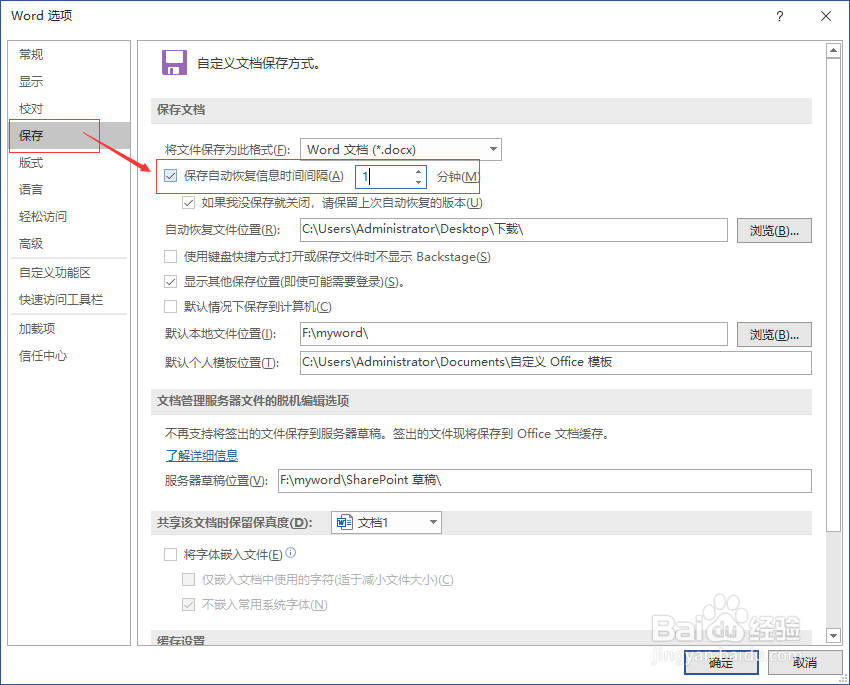Click the purple save disk icon
This screenshot has width=850, height=685.
175,62
